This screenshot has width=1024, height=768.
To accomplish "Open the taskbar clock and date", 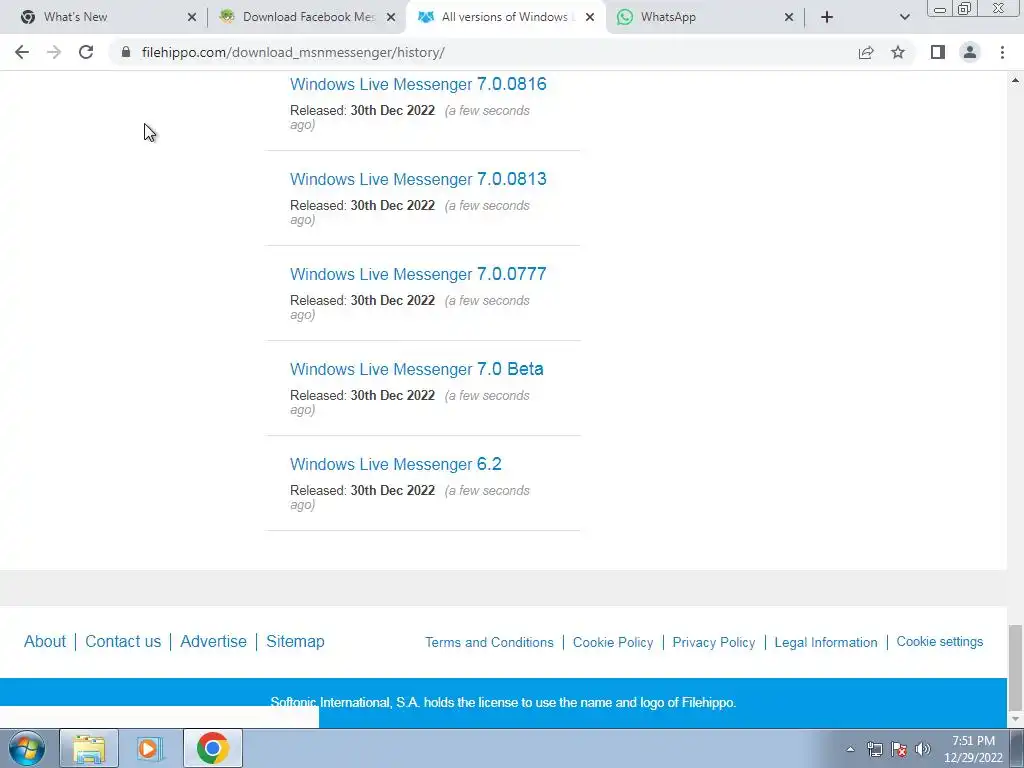I will (x=973, y=749).
